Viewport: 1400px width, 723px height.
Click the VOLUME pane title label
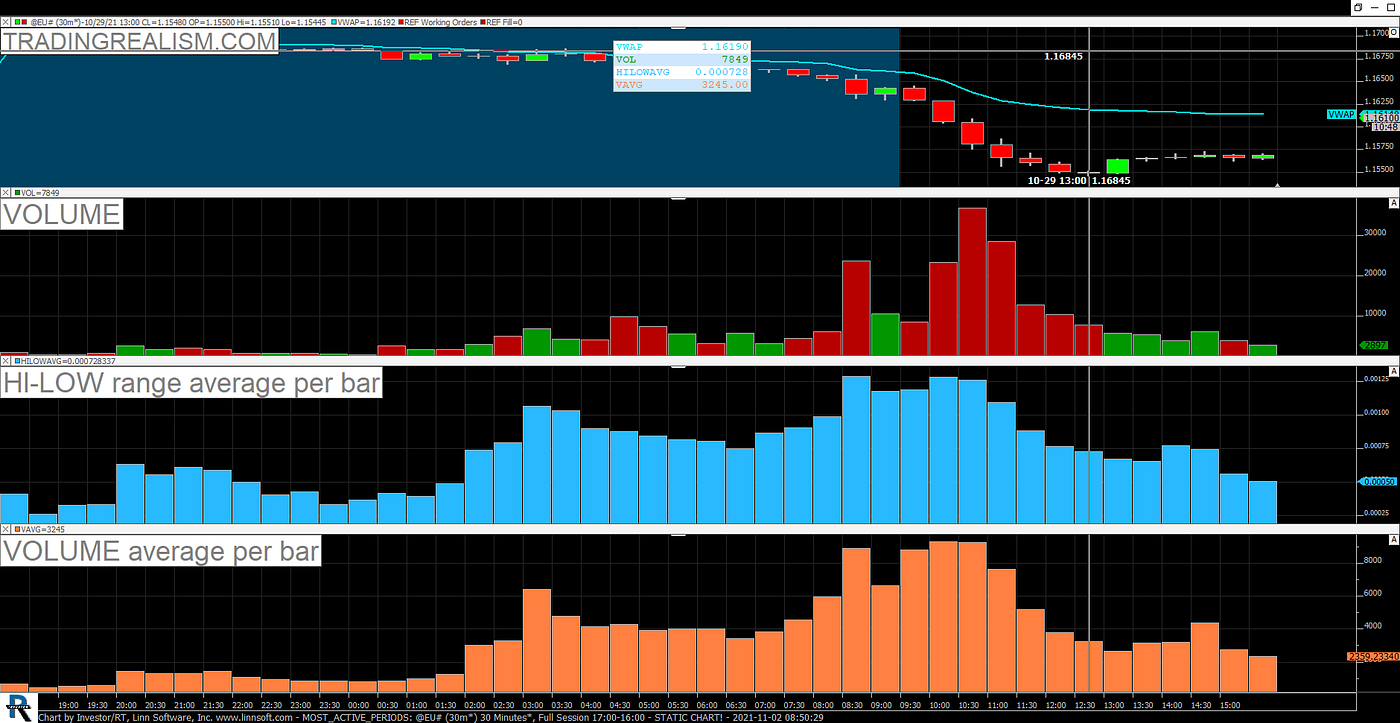(61, 214)
